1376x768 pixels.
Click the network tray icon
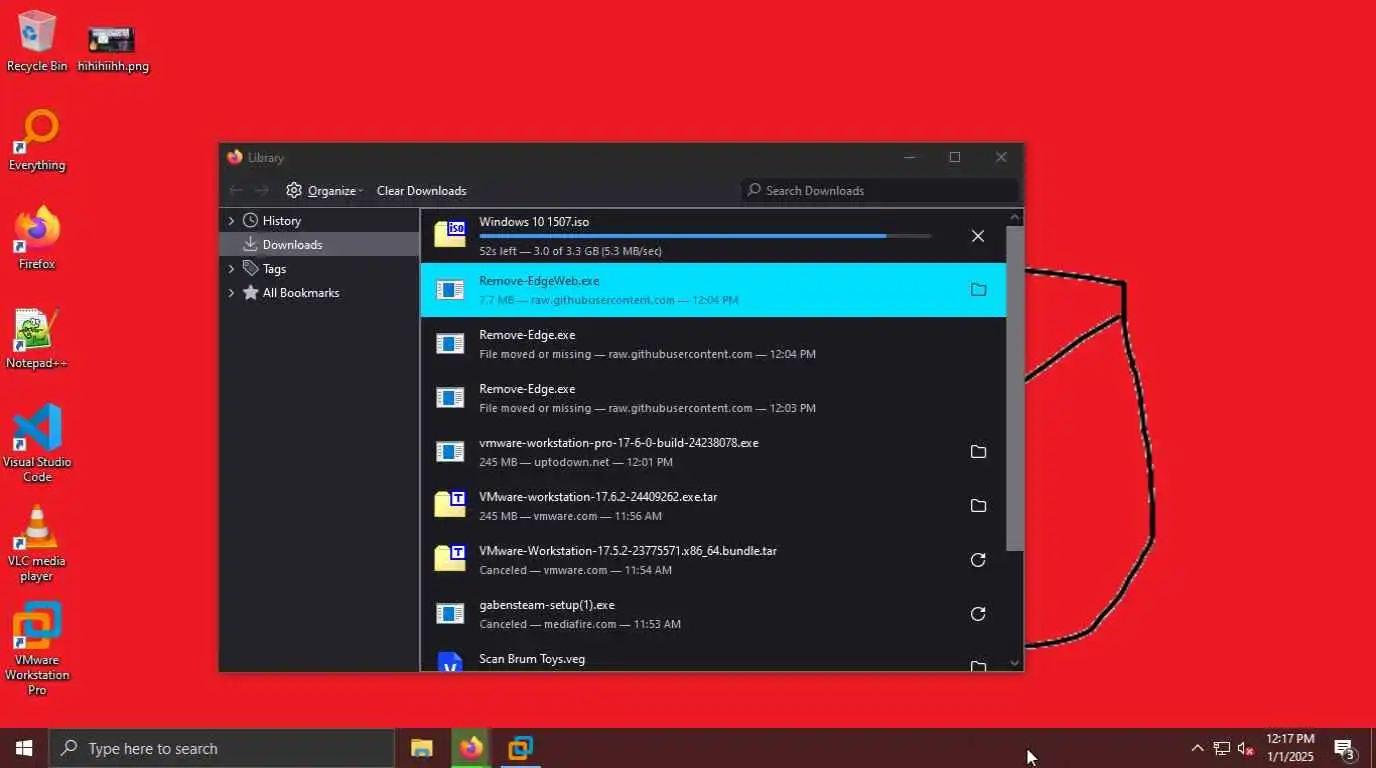coord(1221,748)
